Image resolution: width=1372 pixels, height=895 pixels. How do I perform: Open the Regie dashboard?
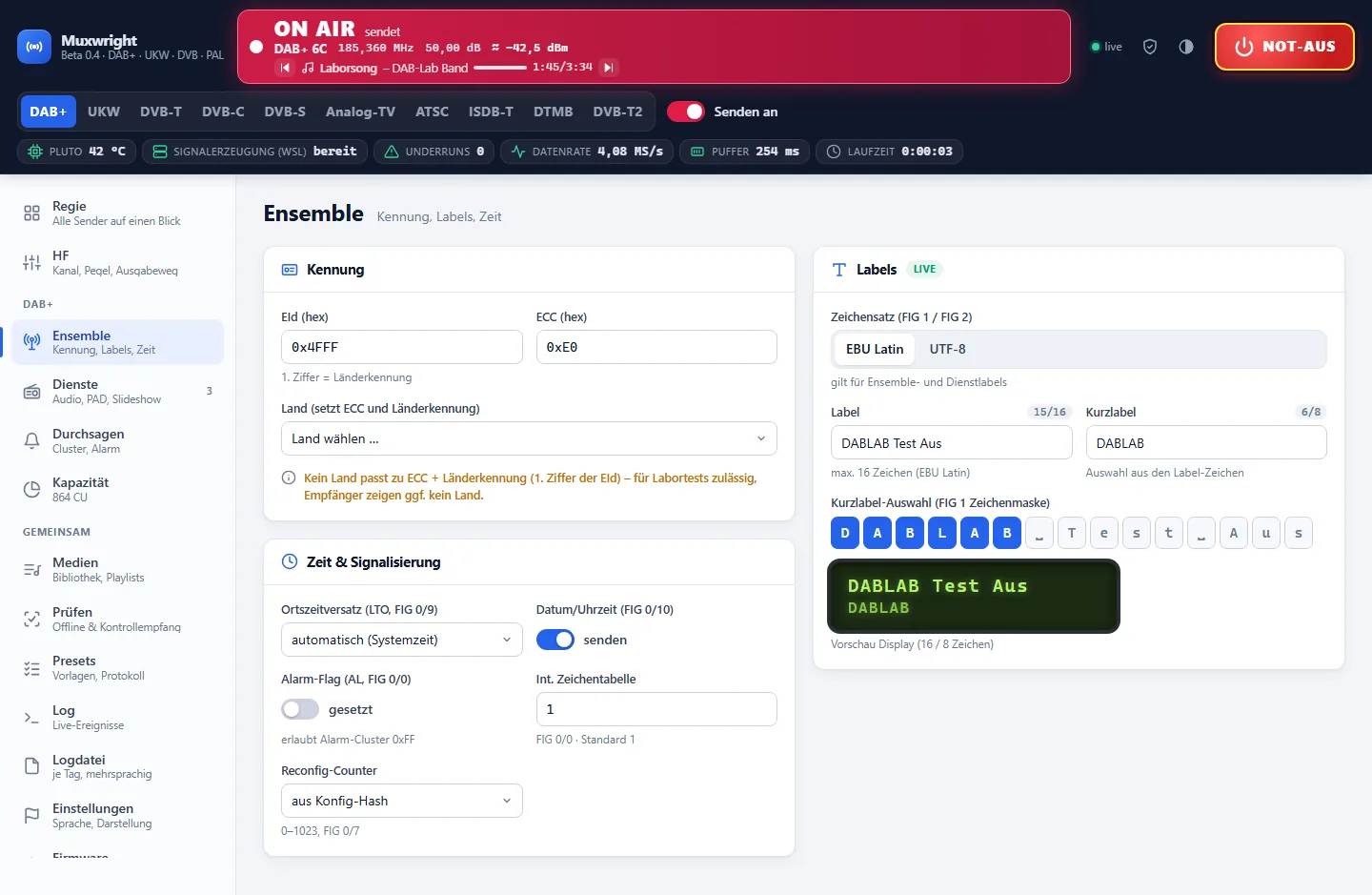click(x=117, y=213)
